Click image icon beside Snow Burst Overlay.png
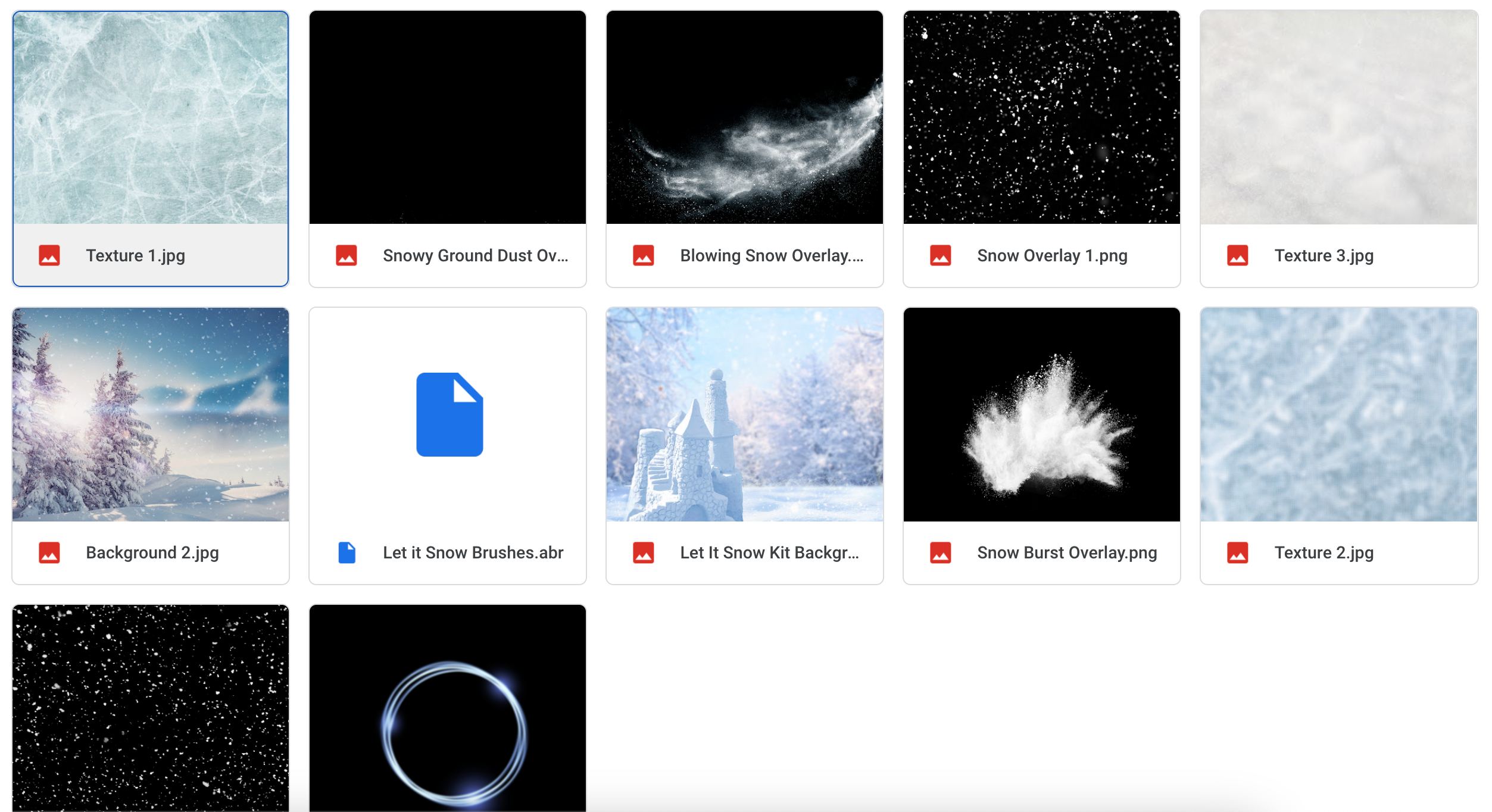This screenshot has width=1492, height=812. 941,552
